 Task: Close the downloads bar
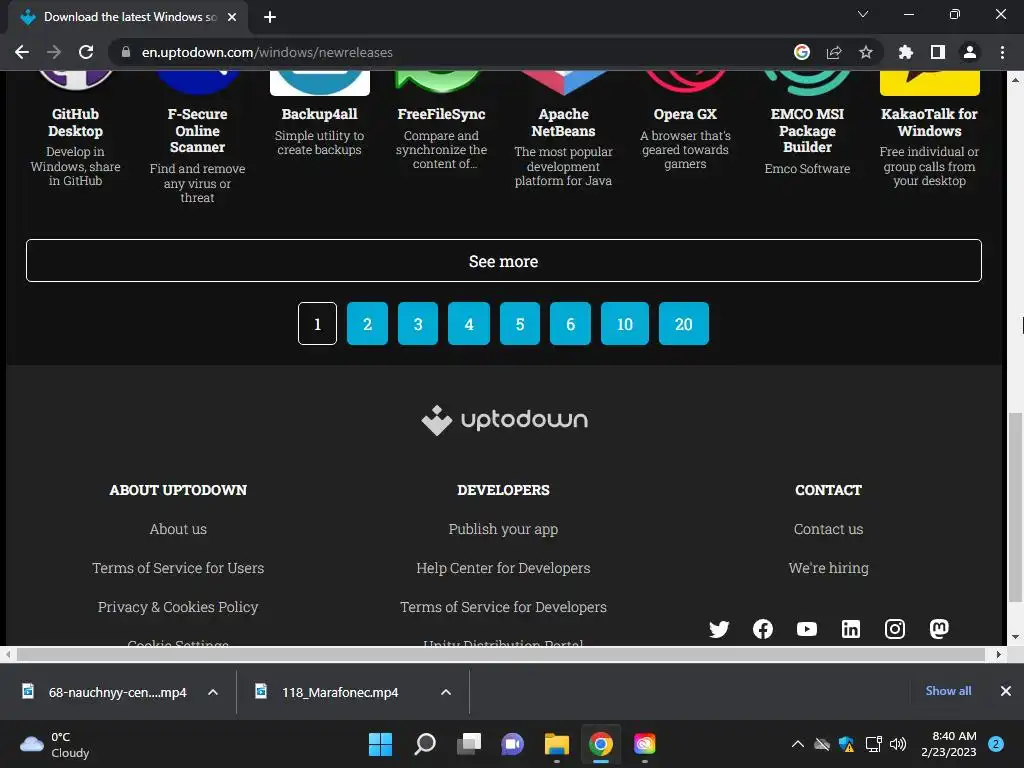point(1006,691)
